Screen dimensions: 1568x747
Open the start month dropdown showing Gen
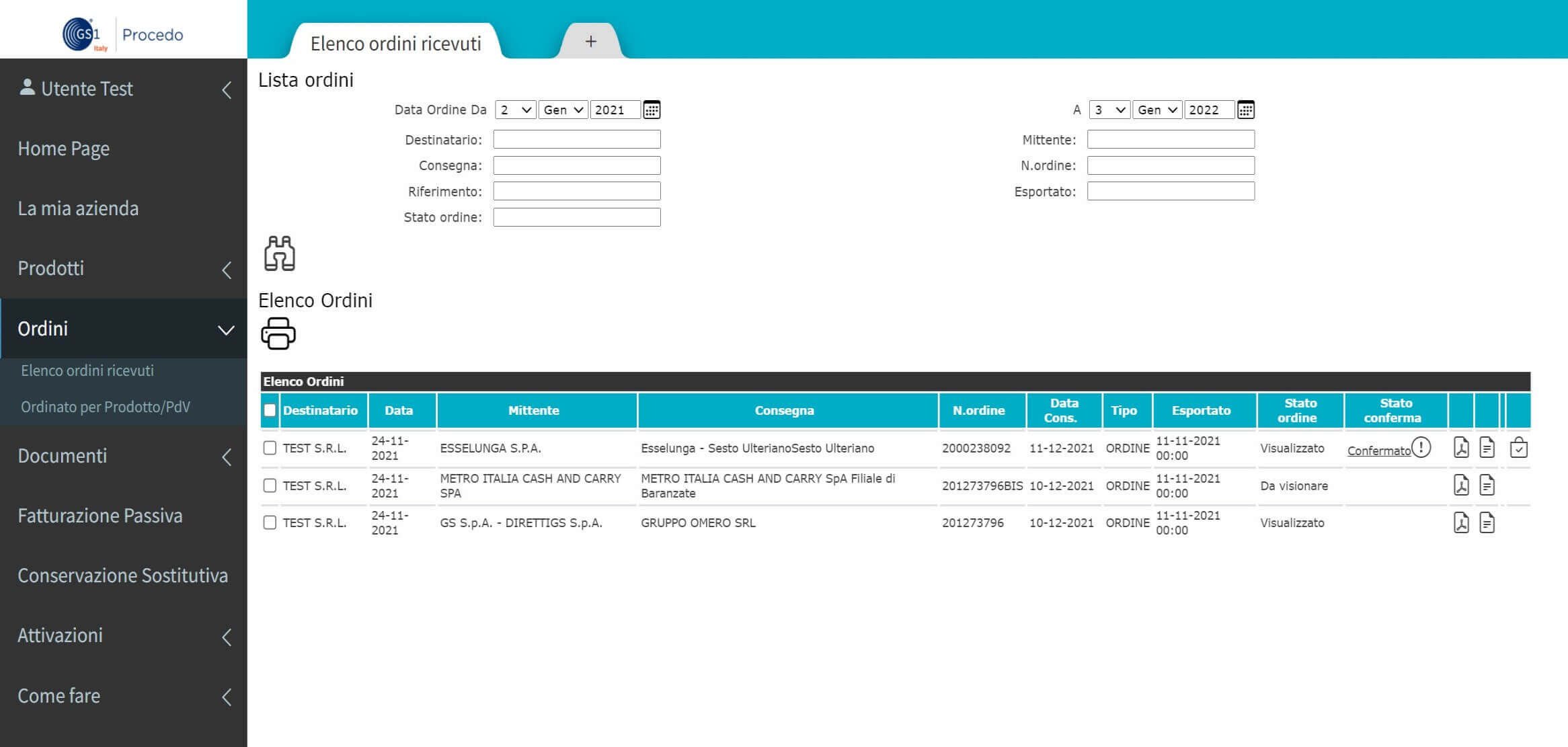563,110
